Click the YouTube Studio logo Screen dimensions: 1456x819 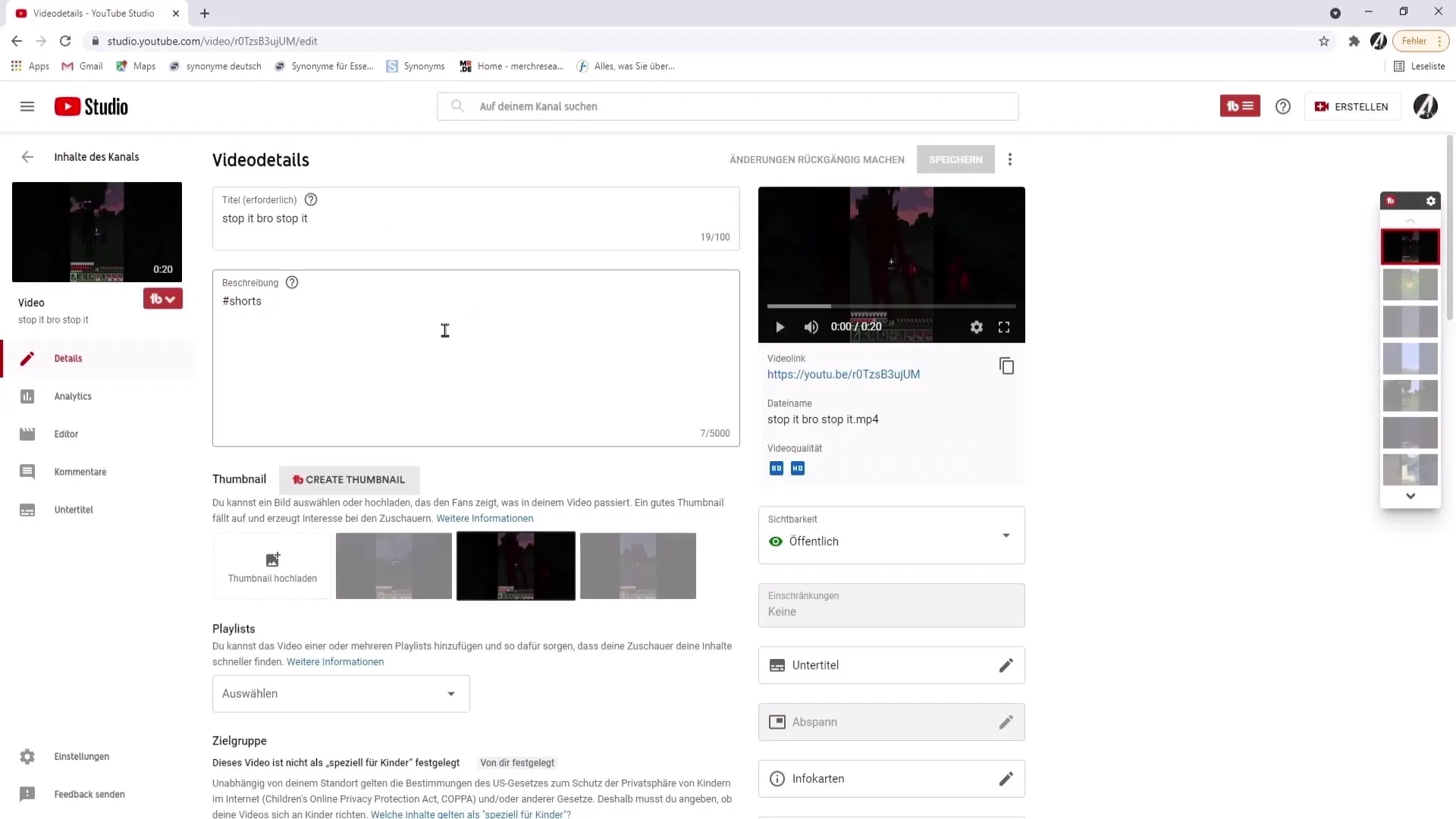[91, 107]
